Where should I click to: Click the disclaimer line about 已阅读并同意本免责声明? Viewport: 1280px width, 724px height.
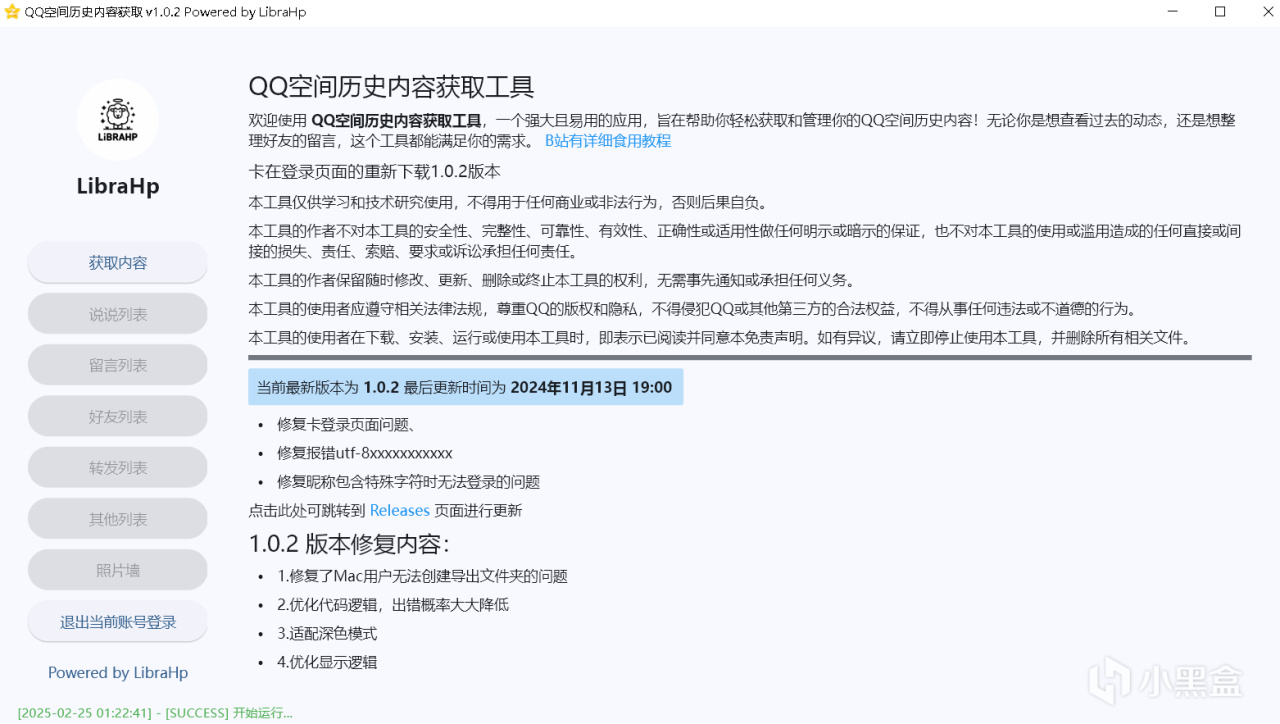721,338
